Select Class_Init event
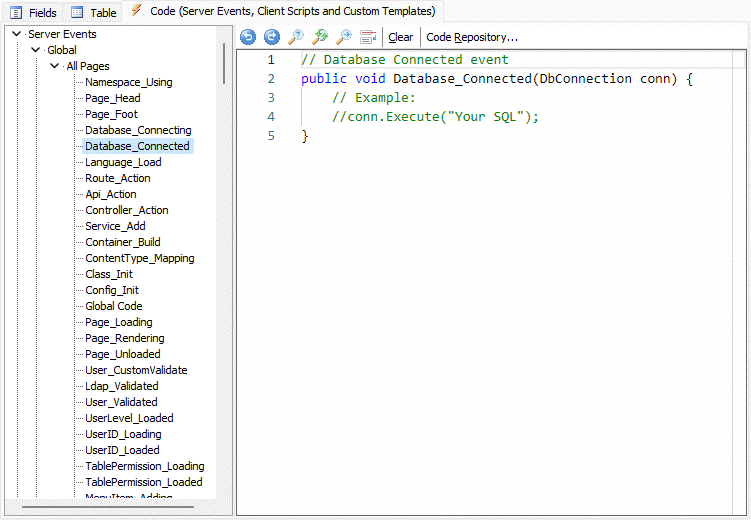This screenshot has height=520, width=751. click(109, 274)
